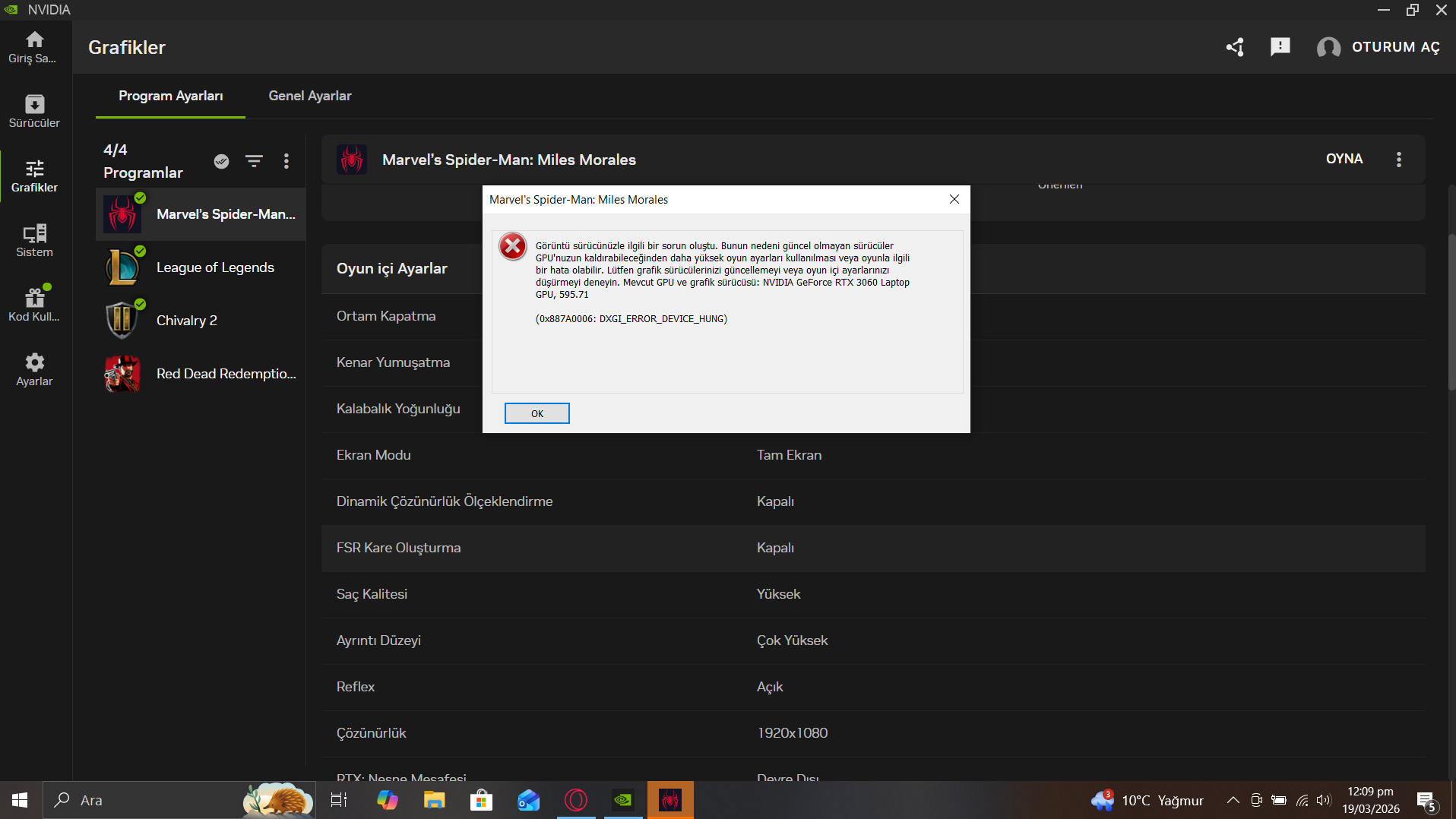Image resolution: width=1456 pixels, height=819 pixels.
Task: Click volume icon in system tray
Action: pos(1324,800)
